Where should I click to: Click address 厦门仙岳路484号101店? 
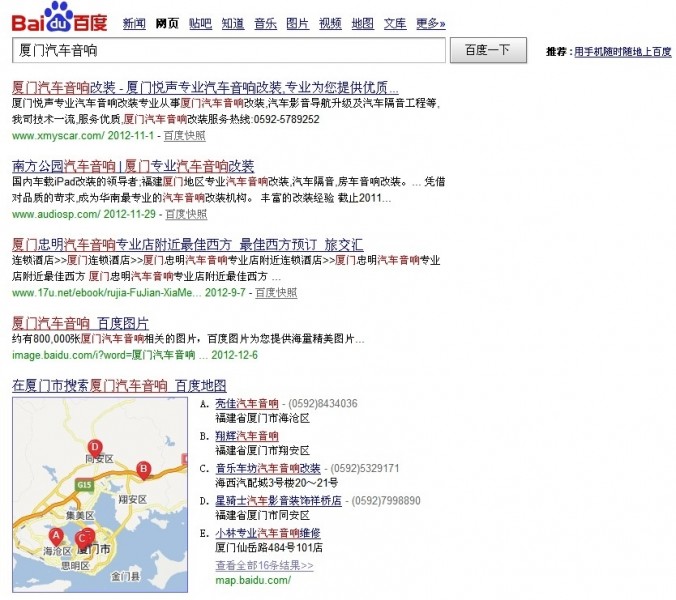(x=269, y=548)
